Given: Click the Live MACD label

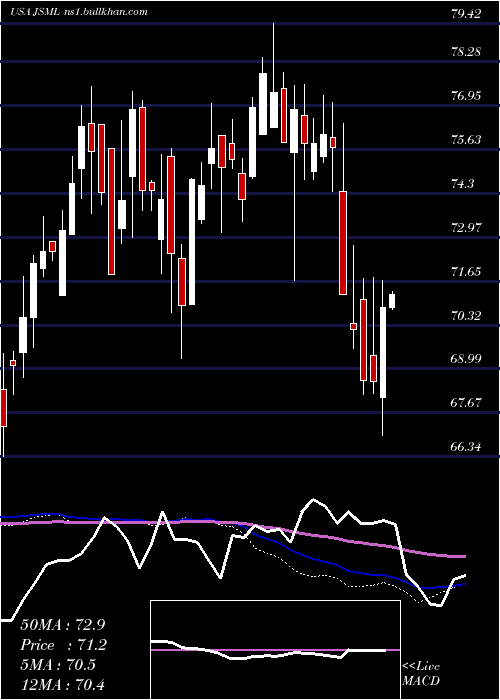Looking at the screenshot, I should click(x=421, y=673).
